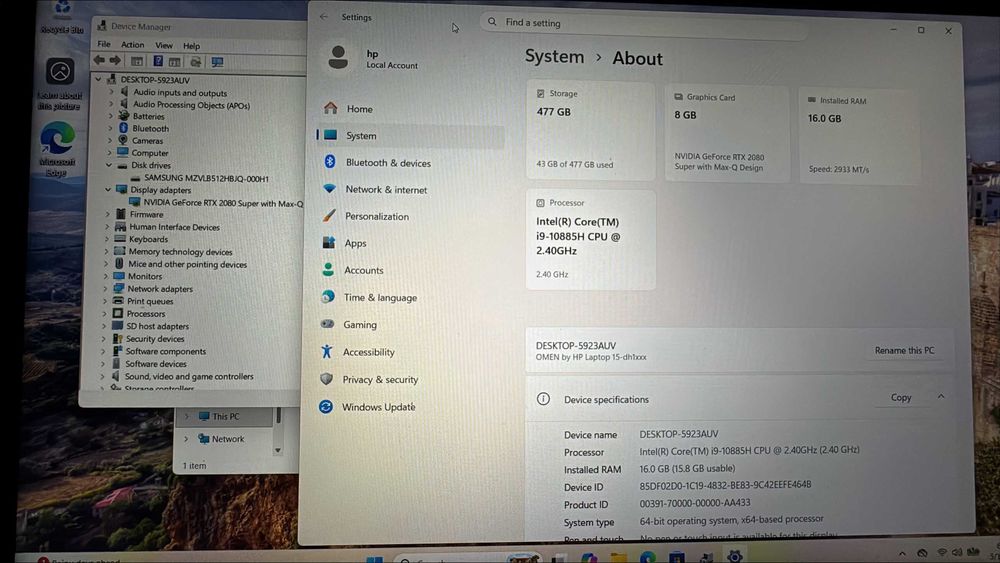Click Learn about this picture desktop icon
Screen dimensions: 1000x563
point(59,84)
